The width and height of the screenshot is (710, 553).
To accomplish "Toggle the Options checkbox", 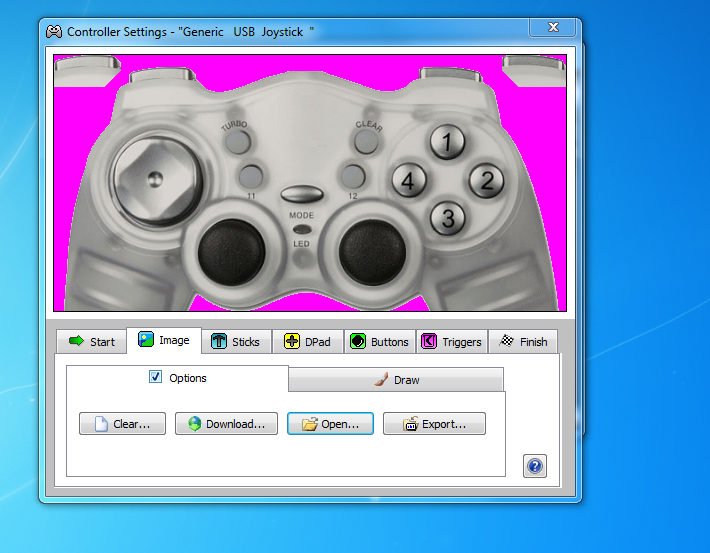I will click(155, 377).
